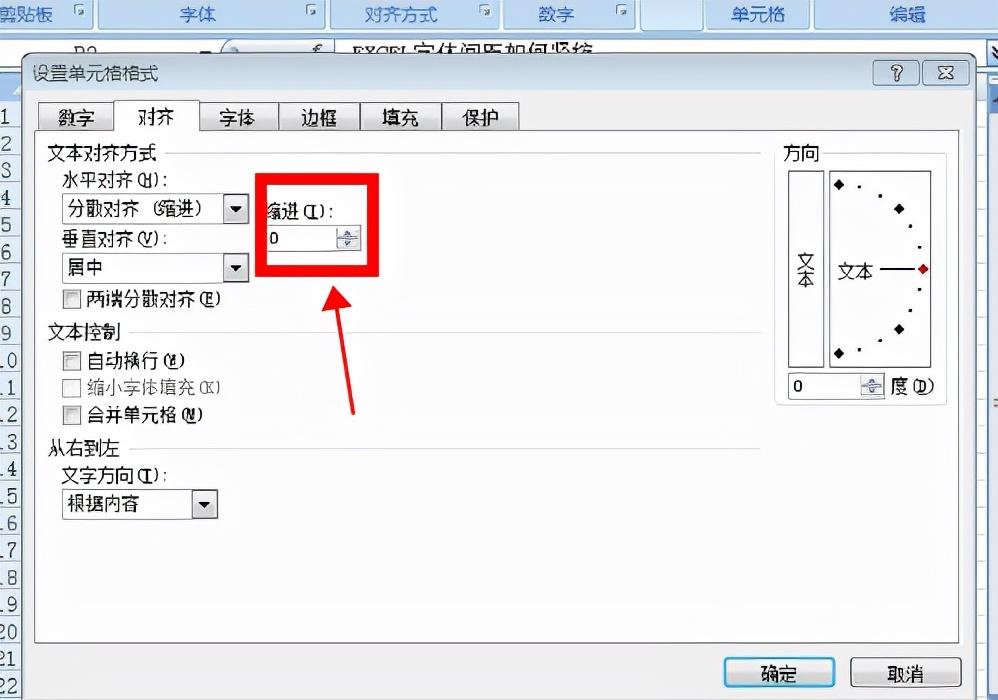Open 字体 group dialog launcher in ribbon
The height and width of the screenshot is (700, 998).
[x=311, y=10]
